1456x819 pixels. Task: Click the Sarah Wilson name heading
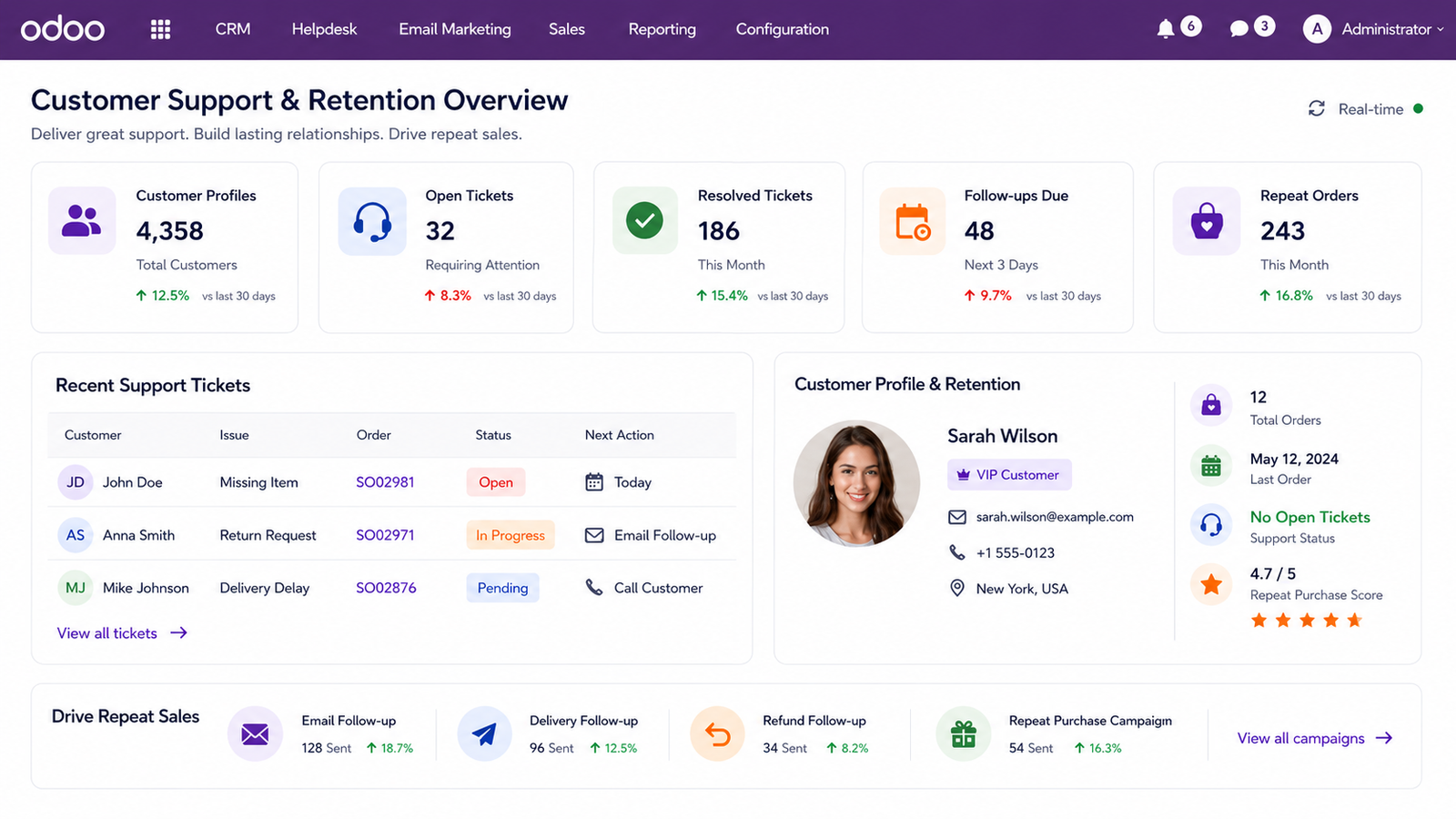pyautogui.click(x=1002, y=436)
